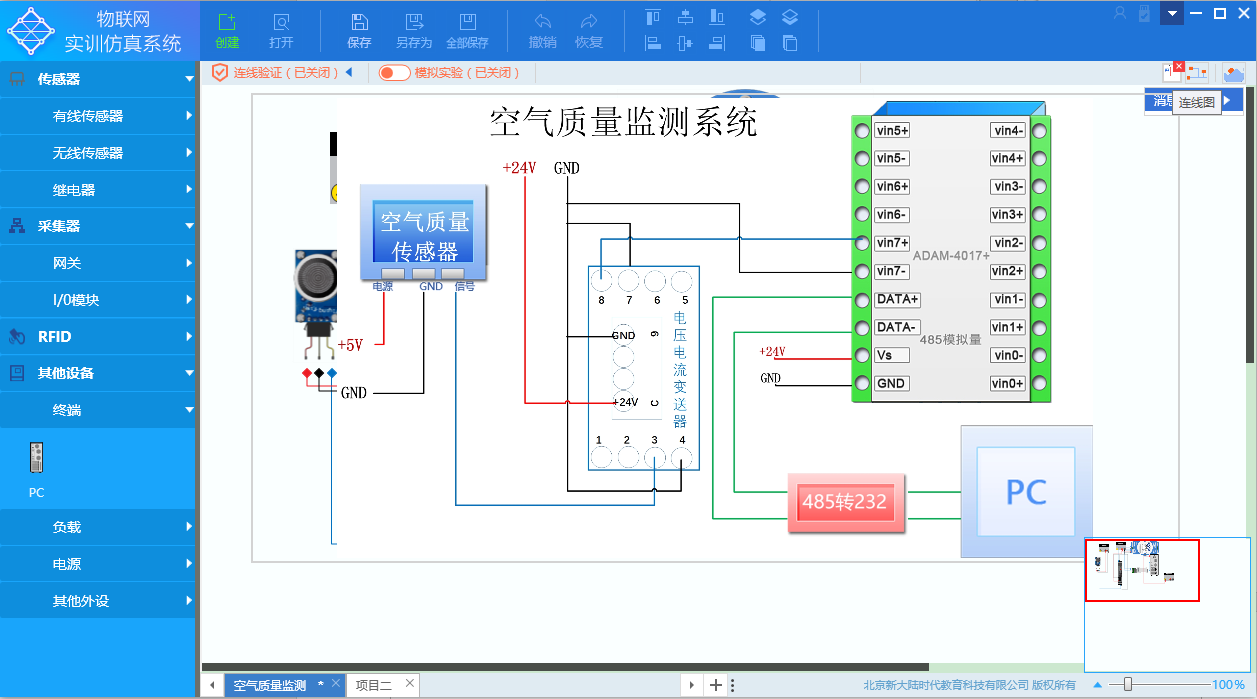This screenshot has height=699, width=1257.
Task: Click the 485转232 converter component
Action: pos(847,502)
